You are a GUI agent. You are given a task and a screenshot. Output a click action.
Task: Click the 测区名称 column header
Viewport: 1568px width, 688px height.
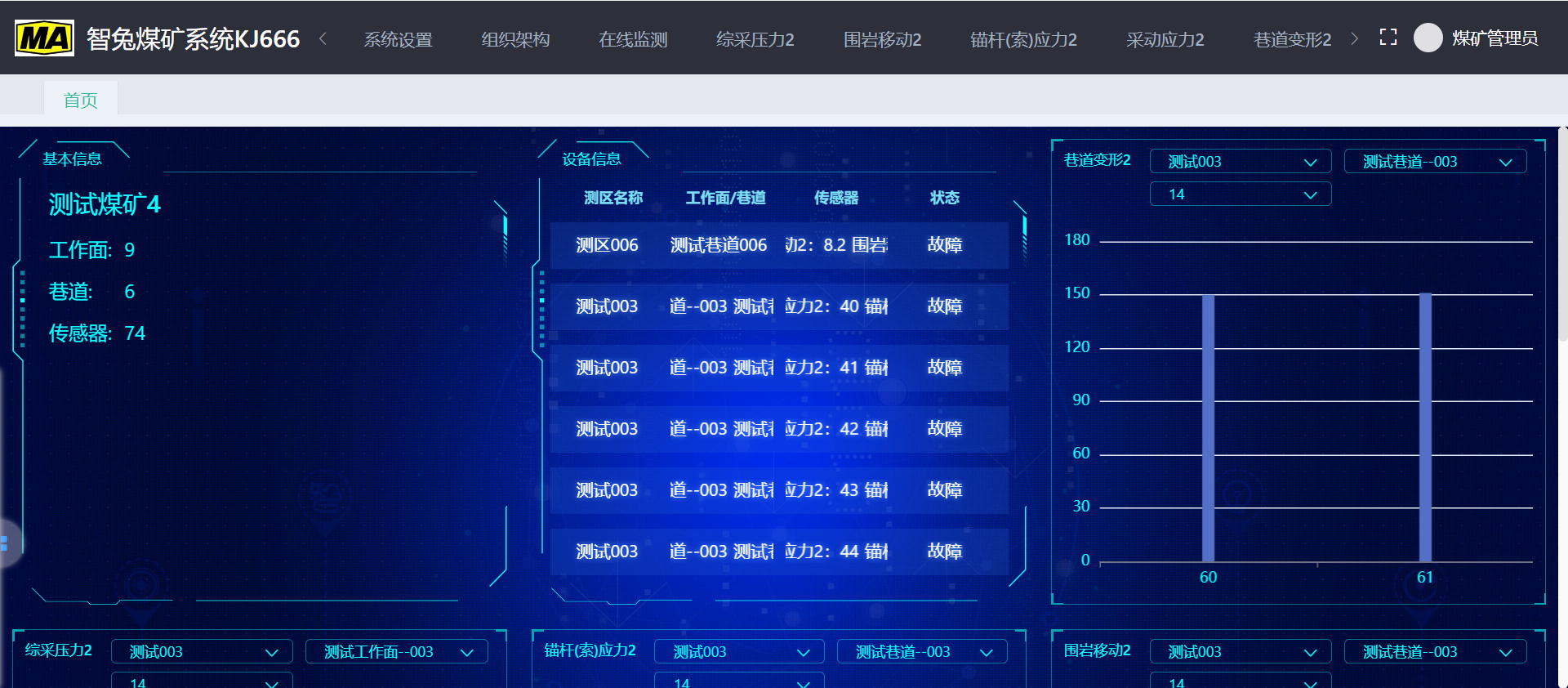pyautogui.click(x=613, y=198)
